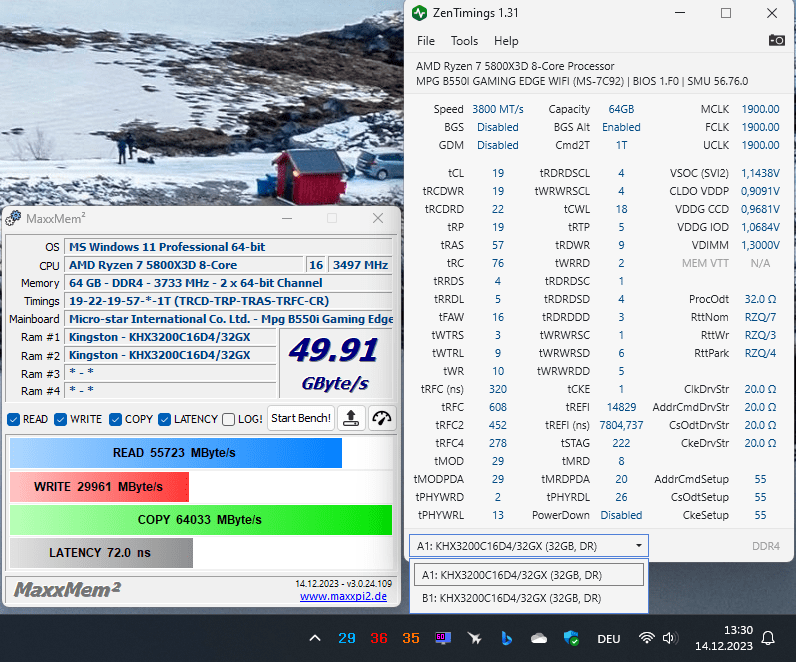
Task: Toggle the LATENCY checkbox
Action: [164, 419]
